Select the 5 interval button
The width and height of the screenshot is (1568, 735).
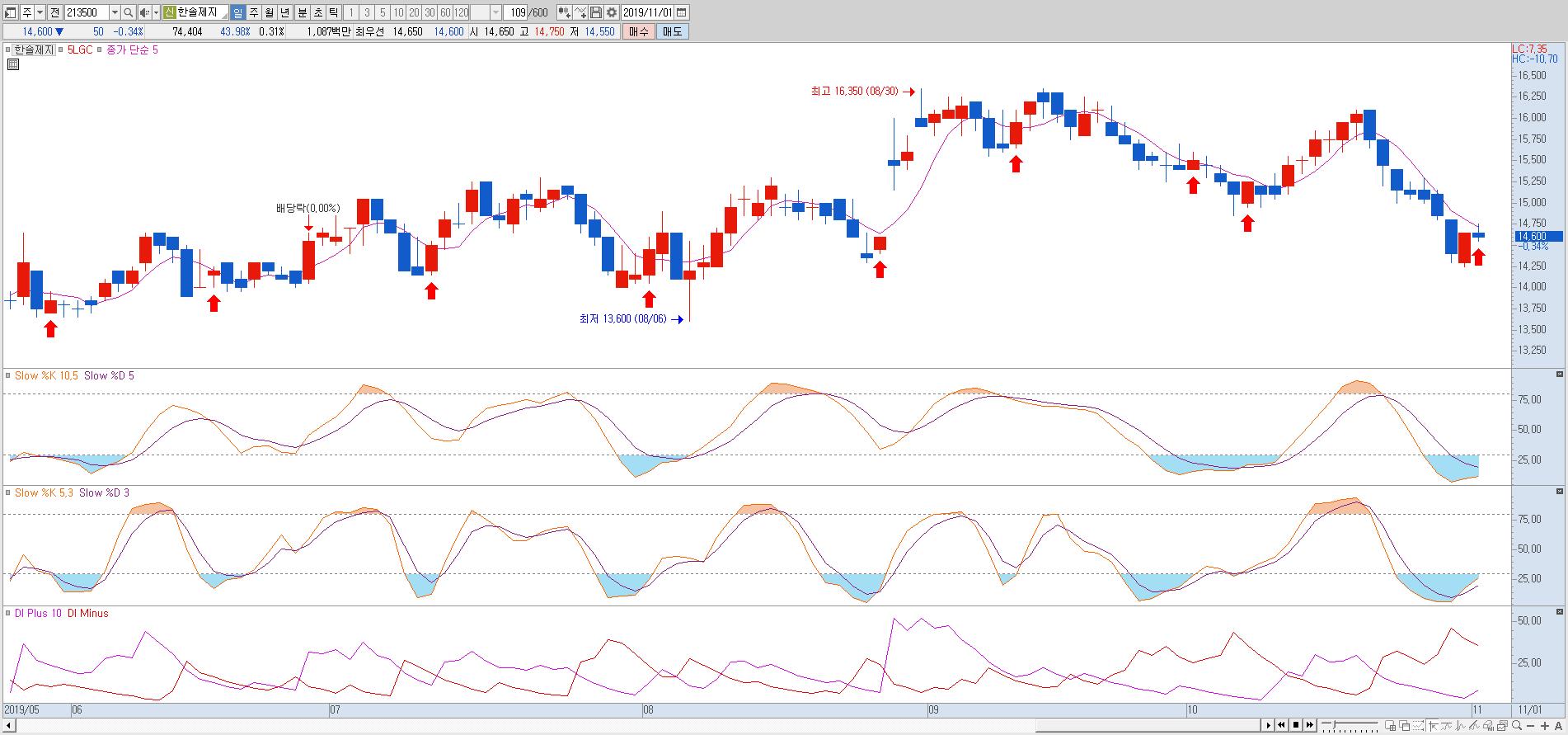pos(383,12)
